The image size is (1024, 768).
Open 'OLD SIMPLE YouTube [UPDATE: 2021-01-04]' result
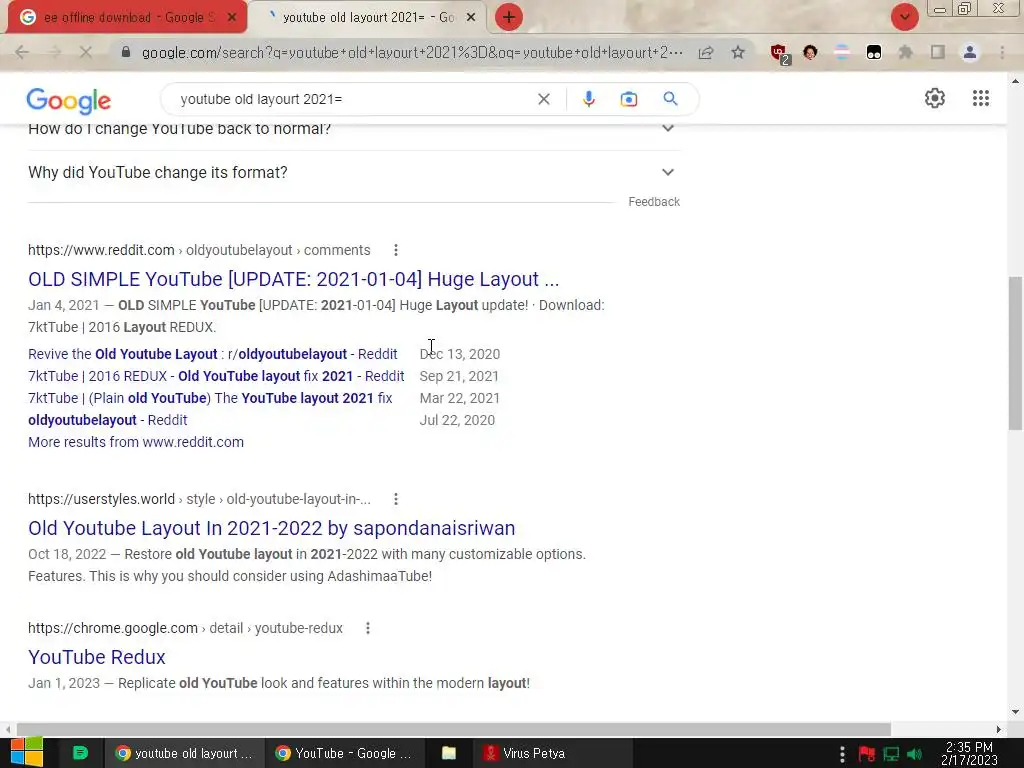(x=294, y=280)
